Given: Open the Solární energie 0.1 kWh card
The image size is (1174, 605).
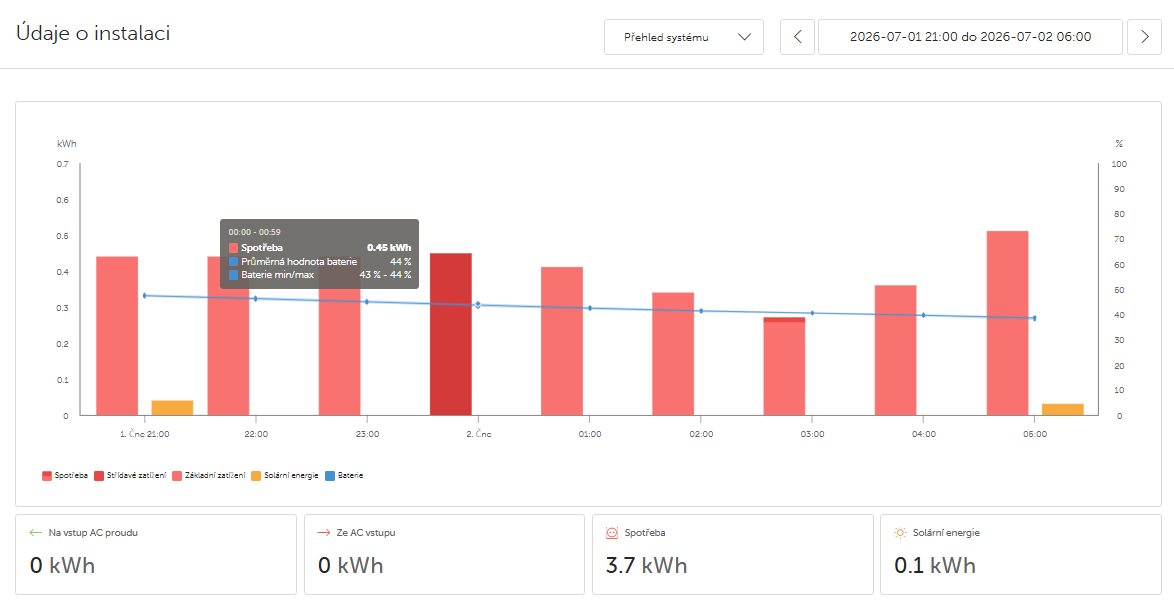Looking at the screenshot, I should point(1021,554).
